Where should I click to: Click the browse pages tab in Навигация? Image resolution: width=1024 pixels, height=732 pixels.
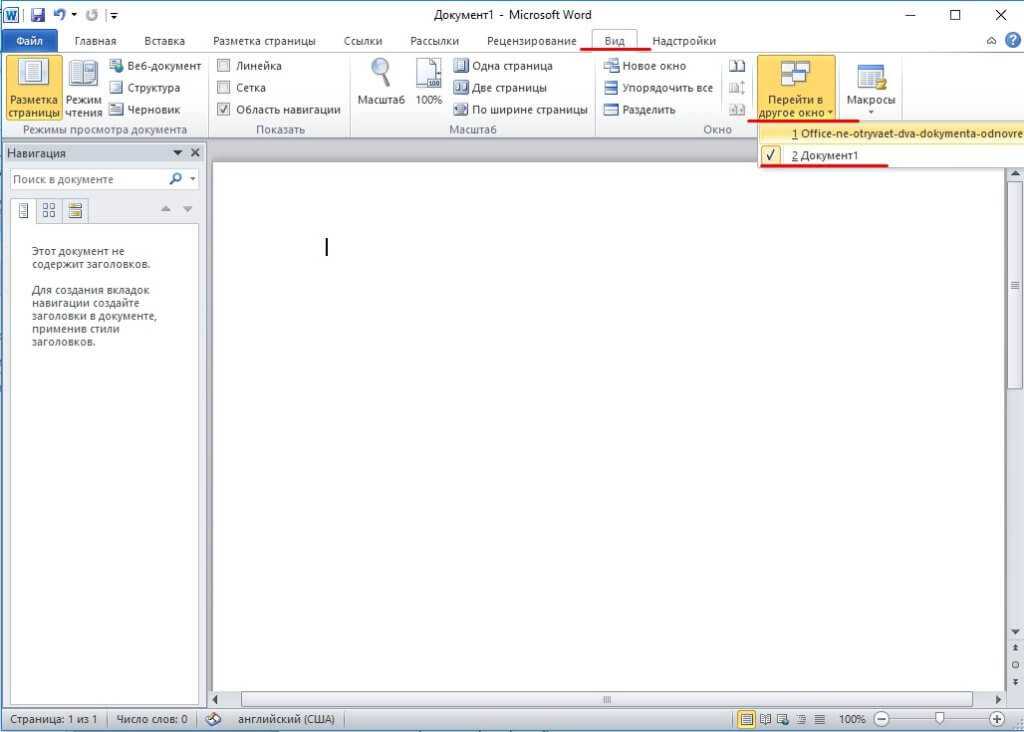click(48, 210)
